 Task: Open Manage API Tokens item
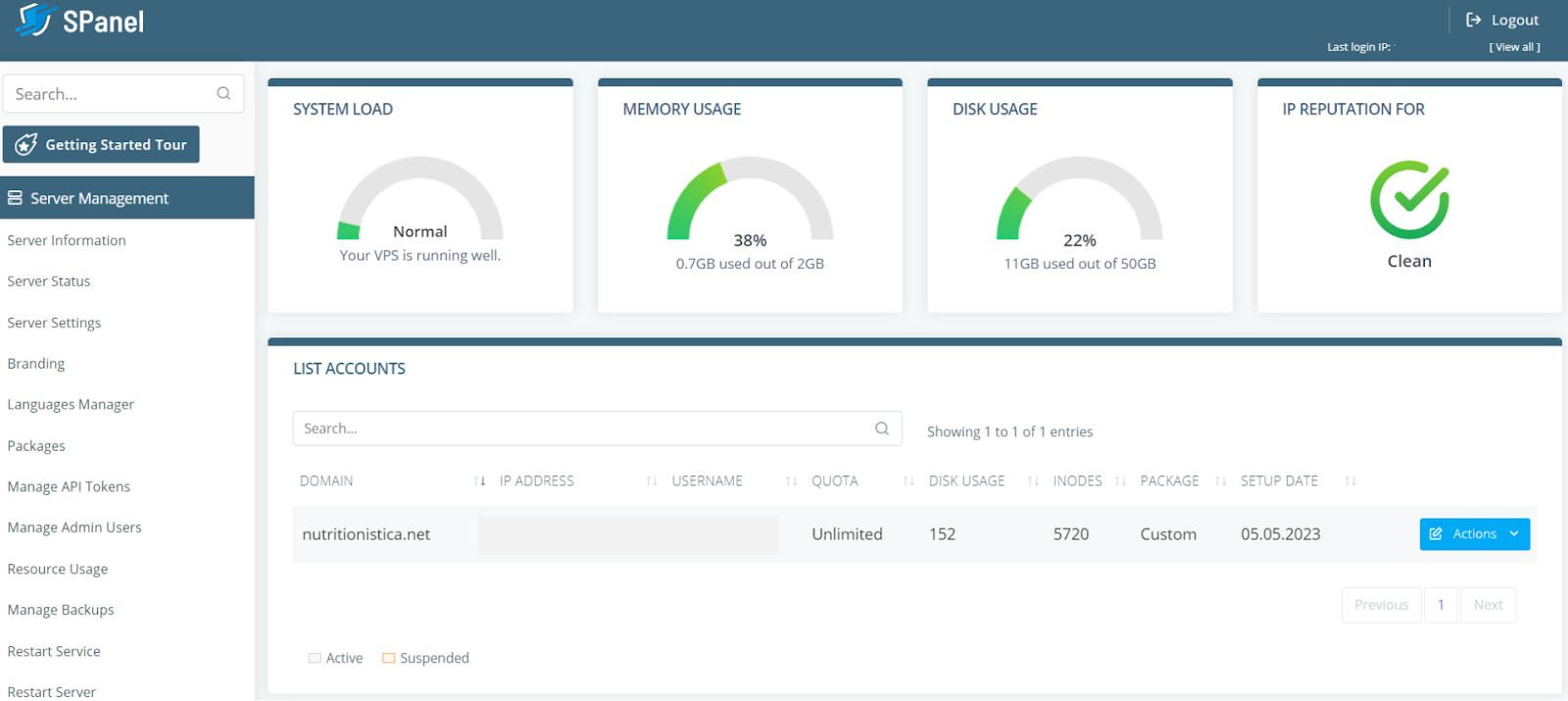coord(69,486)
